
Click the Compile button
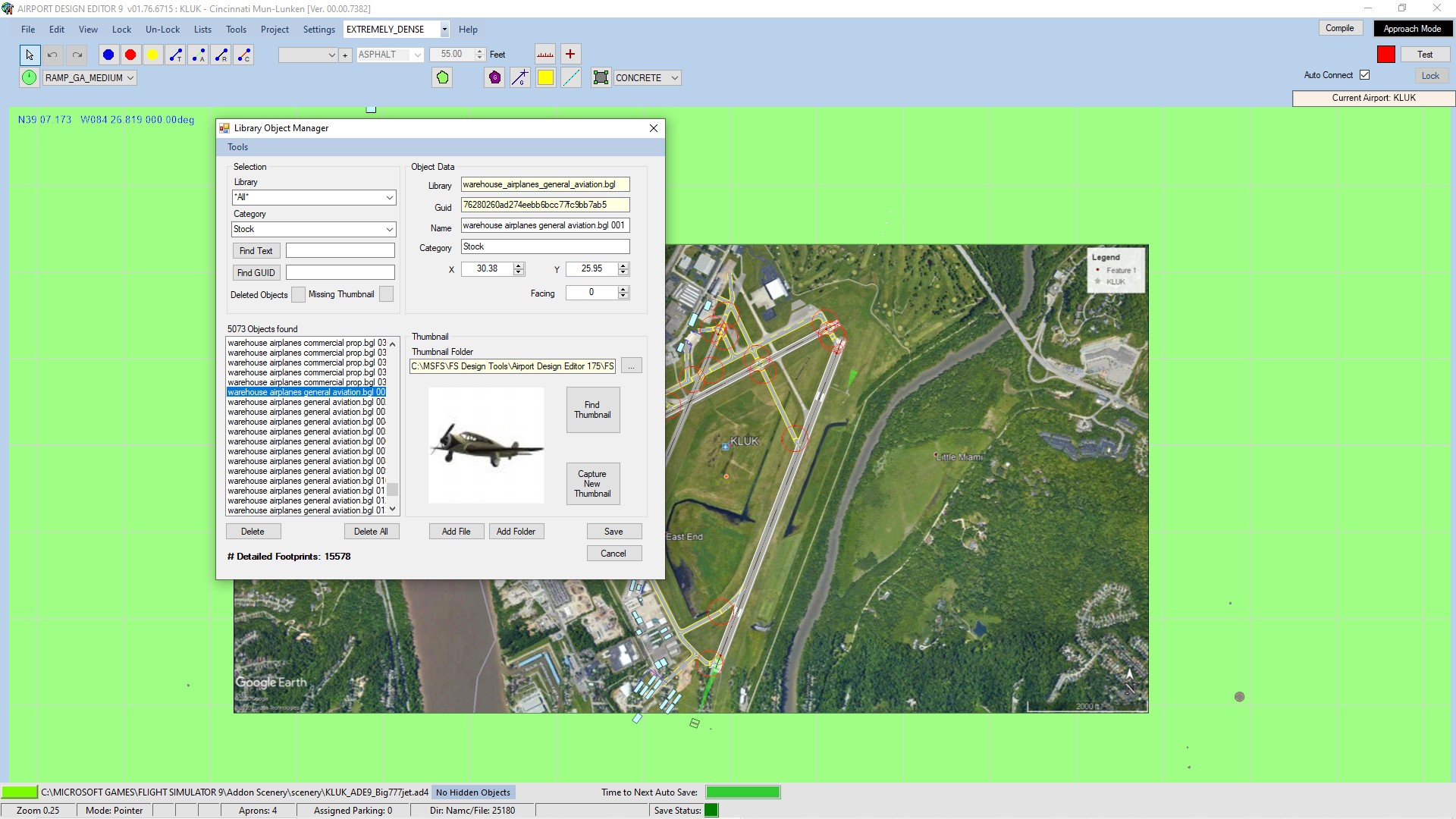[1339, 28]
